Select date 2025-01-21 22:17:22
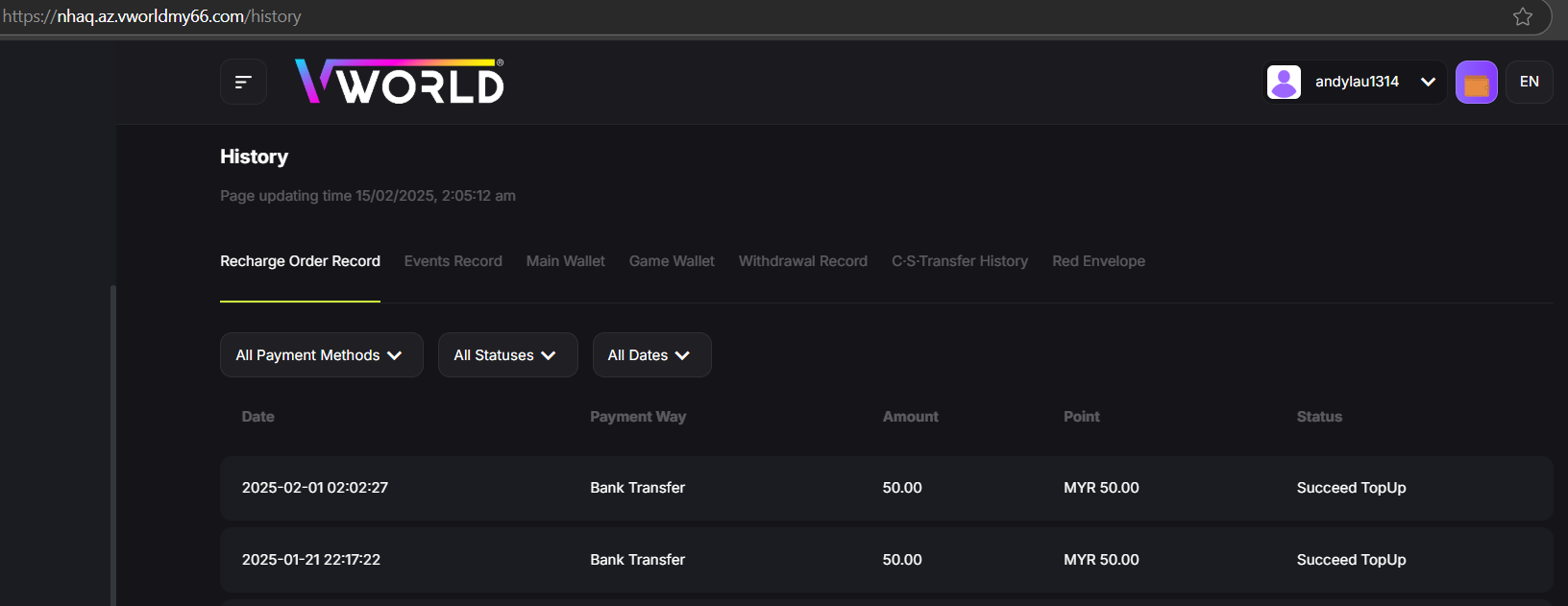Image resolution: width=1568 pixels, height=606 pixels. [x=311, y=560]
